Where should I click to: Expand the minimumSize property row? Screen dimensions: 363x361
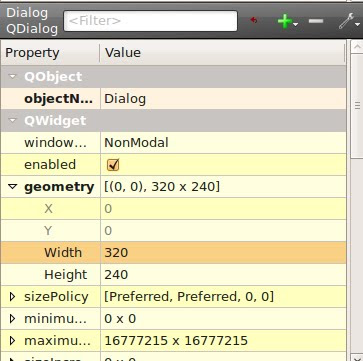click(x=12, y=318)
